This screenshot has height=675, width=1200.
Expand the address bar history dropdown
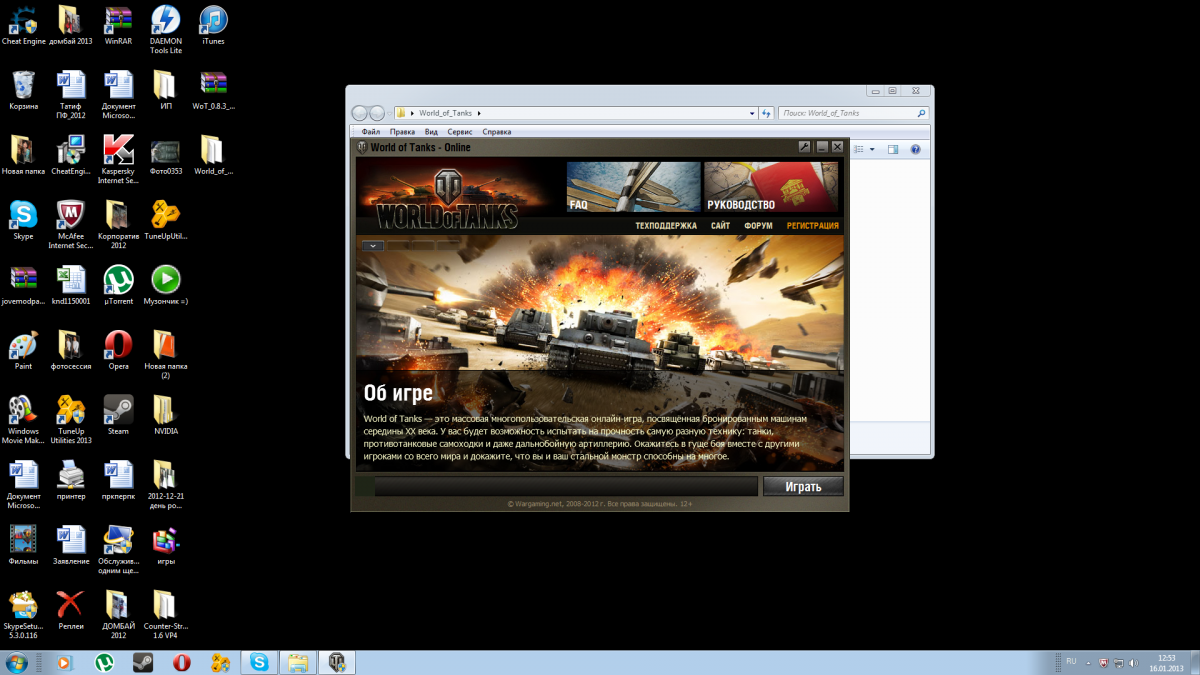point(753,113)
